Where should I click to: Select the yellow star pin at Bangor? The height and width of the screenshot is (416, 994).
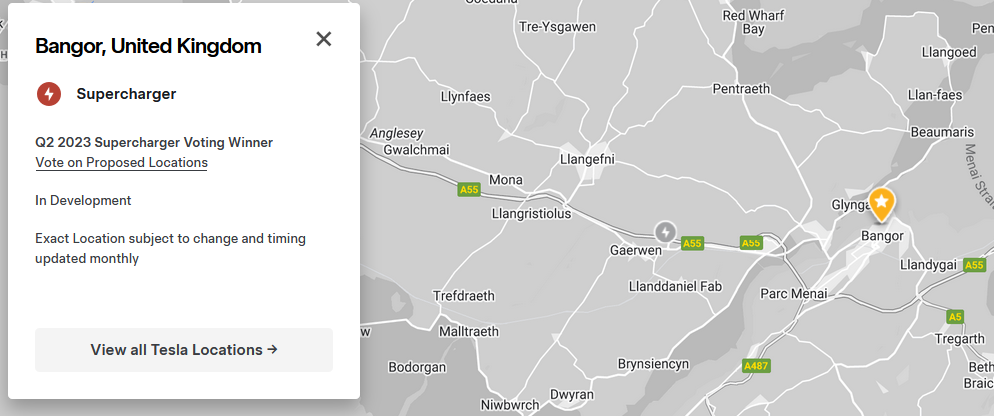point(881,204)
